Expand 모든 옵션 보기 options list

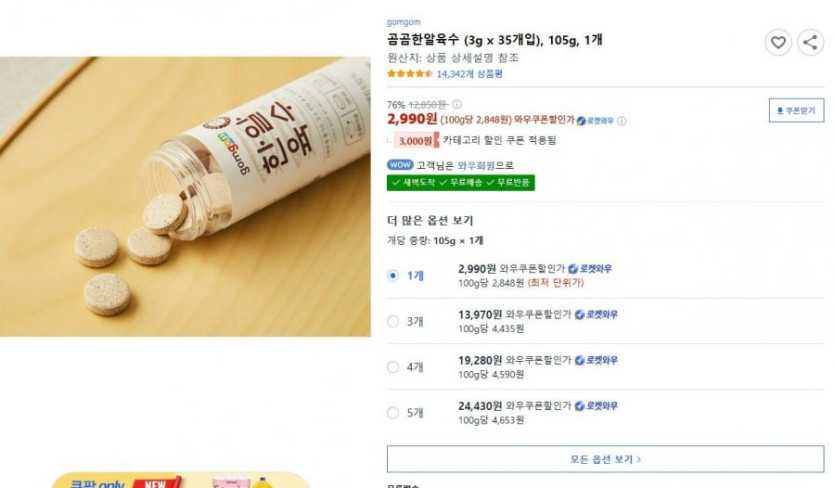pos(605,459)
